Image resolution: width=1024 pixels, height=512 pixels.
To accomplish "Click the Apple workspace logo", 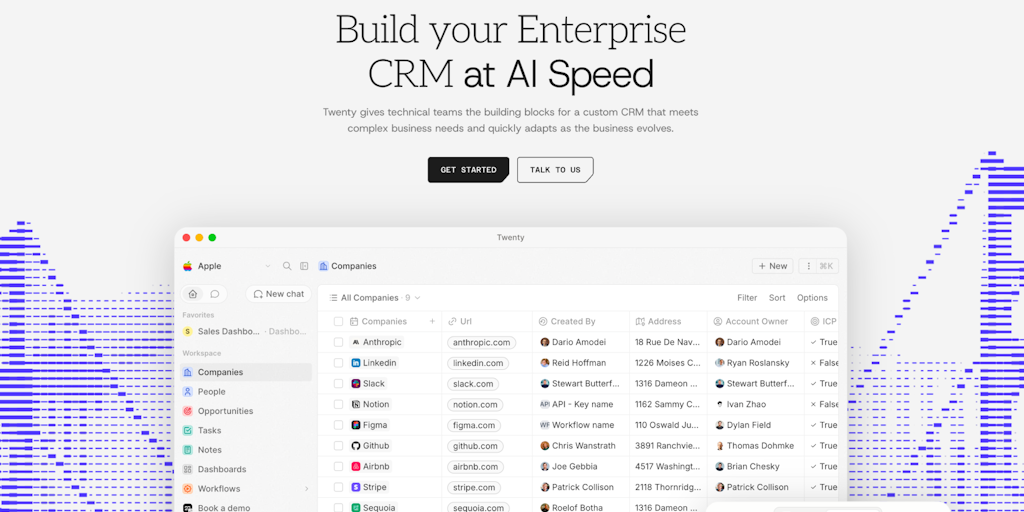I will [x=188, y=266].
